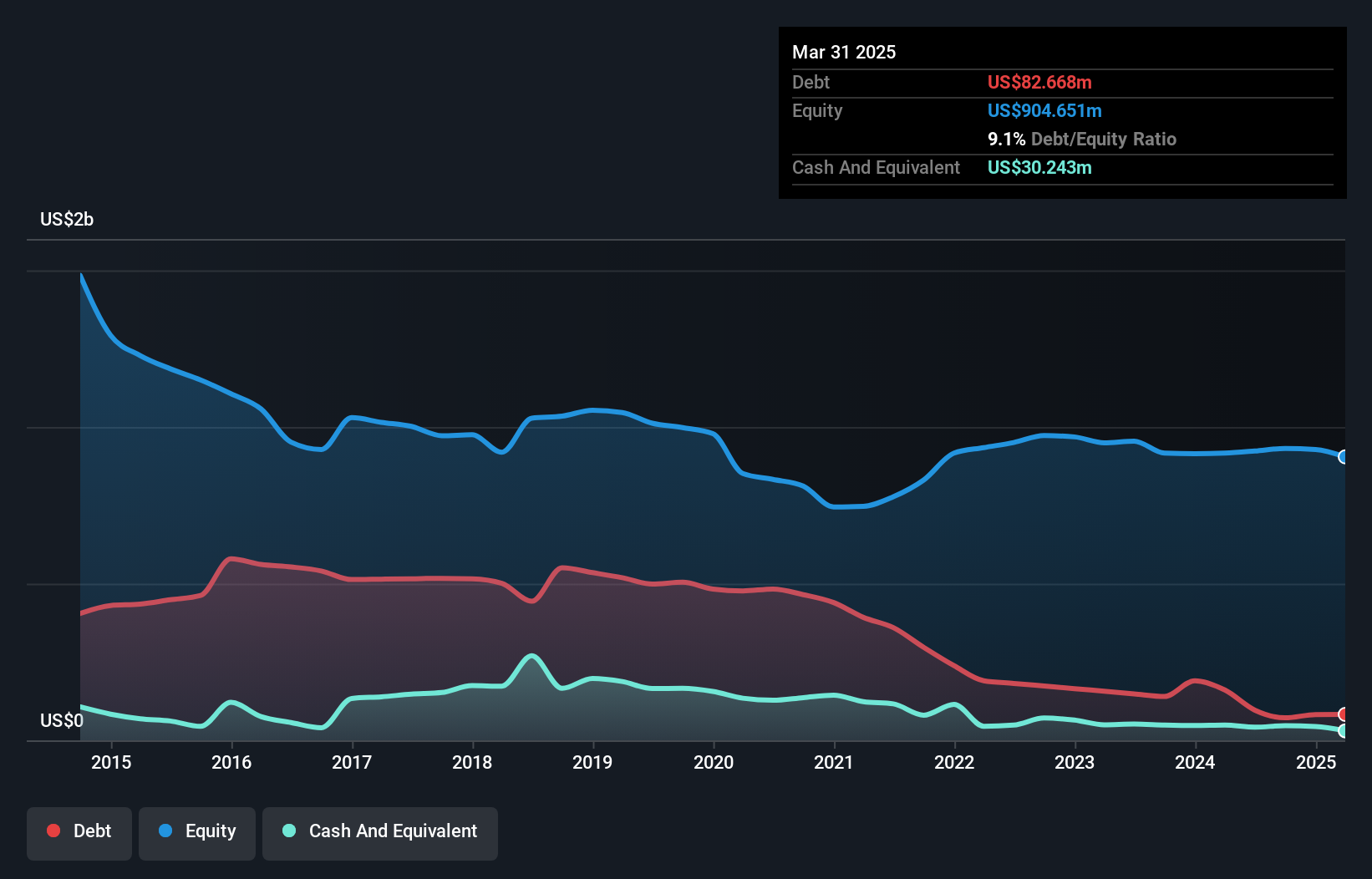Click the US$904.651m equity link
Viewport: 1372px width, 879px height.
pos(1044,110)
